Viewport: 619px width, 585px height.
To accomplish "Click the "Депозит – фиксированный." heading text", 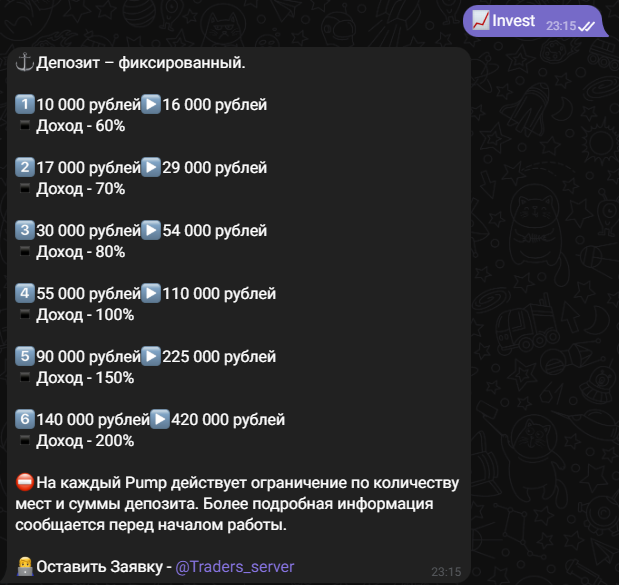I will [140, 63].
